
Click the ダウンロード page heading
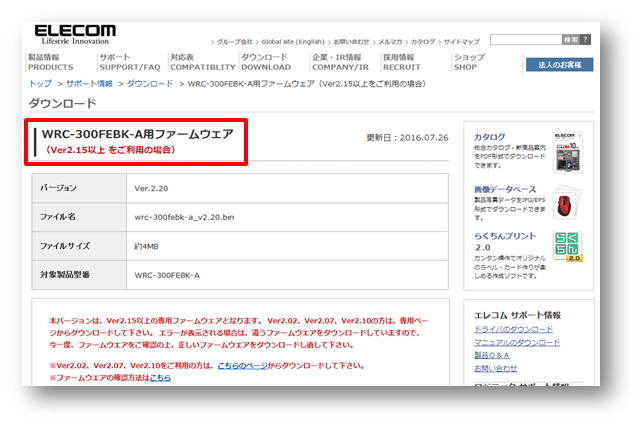point(62,103)
